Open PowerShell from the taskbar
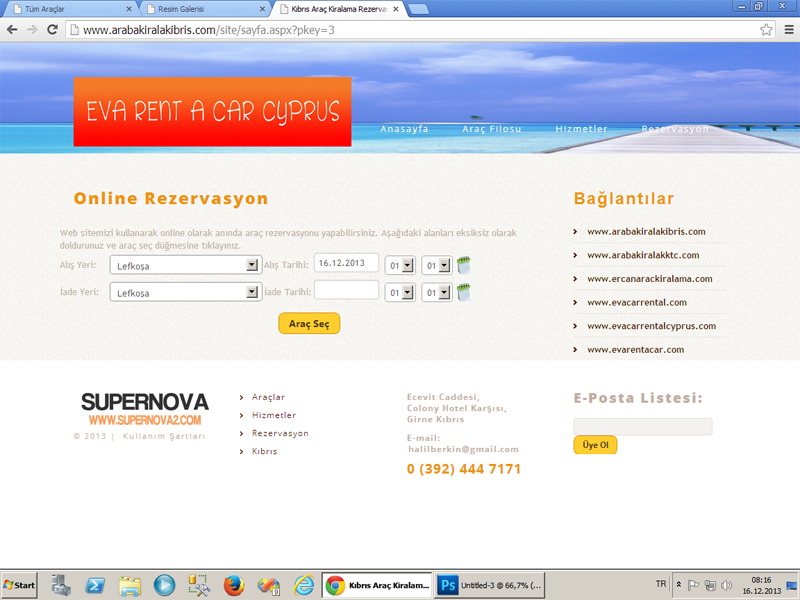 tap(95, 585)
